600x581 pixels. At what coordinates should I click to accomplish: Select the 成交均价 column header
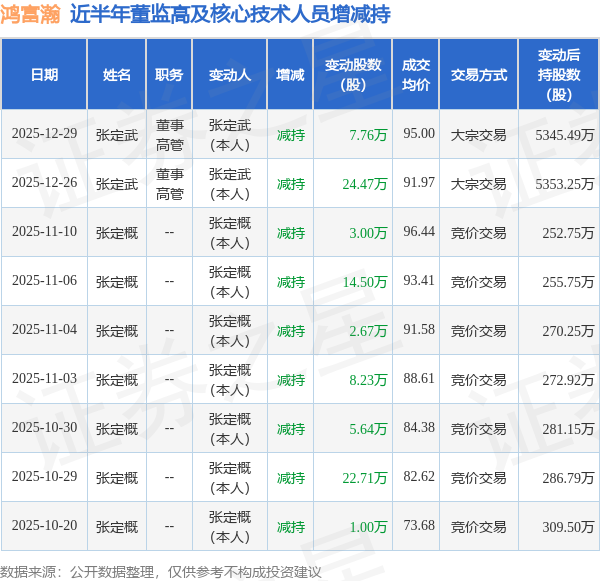(x=416, y=75)
